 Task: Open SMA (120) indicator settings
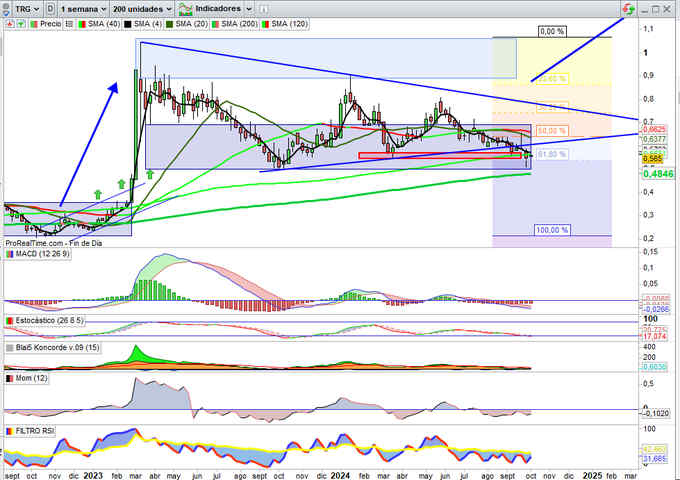289,24
